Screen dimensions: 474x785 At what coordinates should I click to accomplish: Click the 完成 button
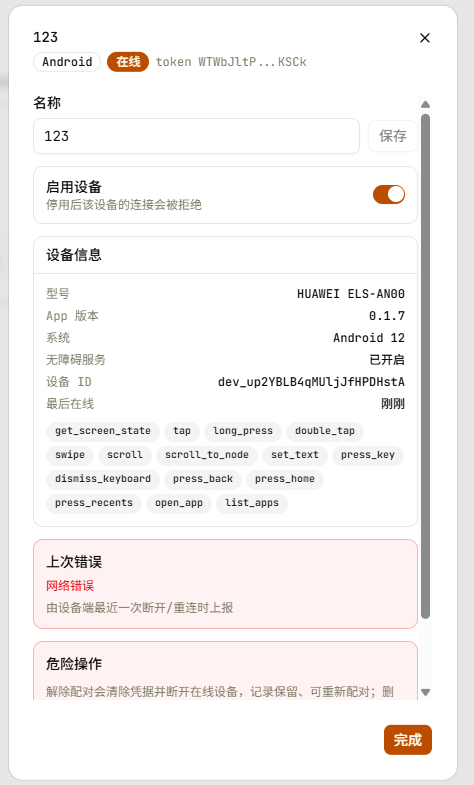[x=407, y=740]
